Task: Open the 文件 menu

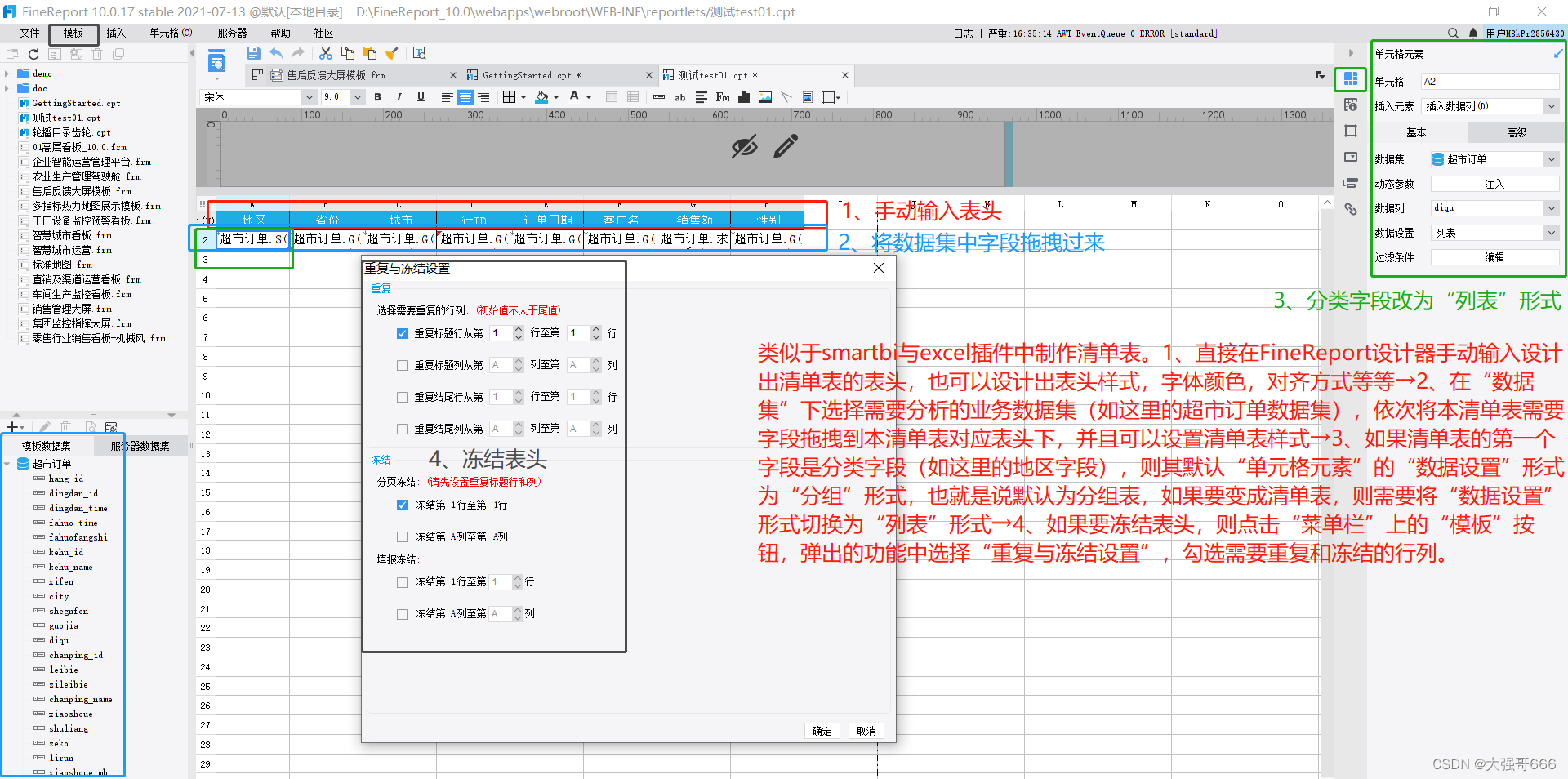Action: [x=30, y=33]
